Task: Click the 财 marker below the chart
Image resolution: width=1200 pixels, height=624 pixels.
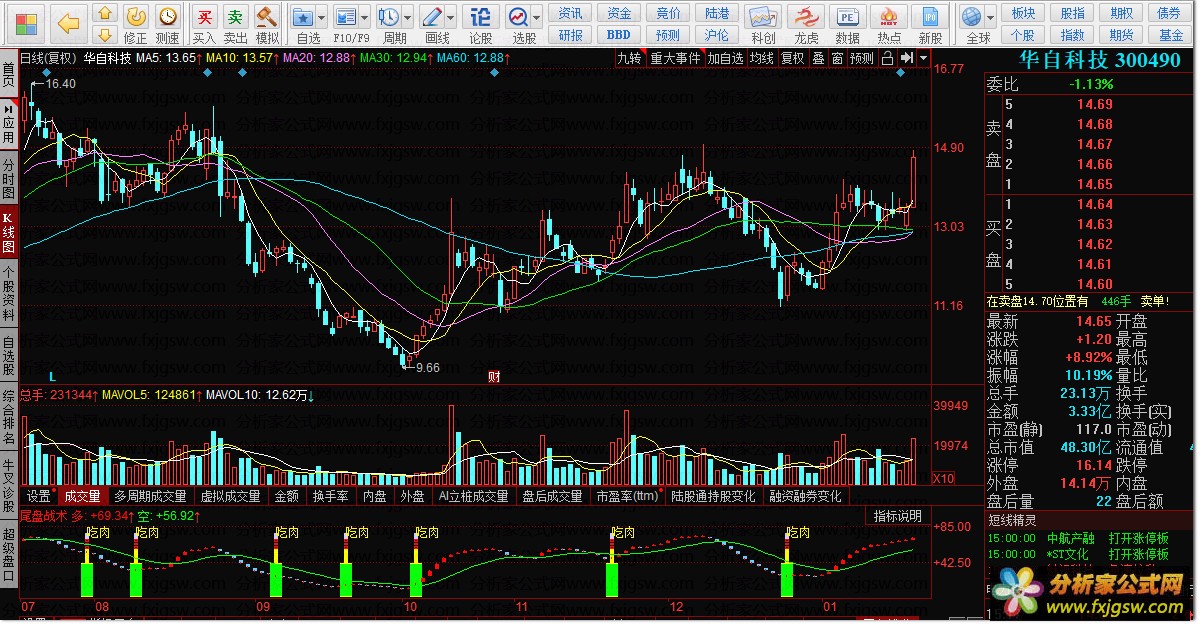Action: (493, 376)
